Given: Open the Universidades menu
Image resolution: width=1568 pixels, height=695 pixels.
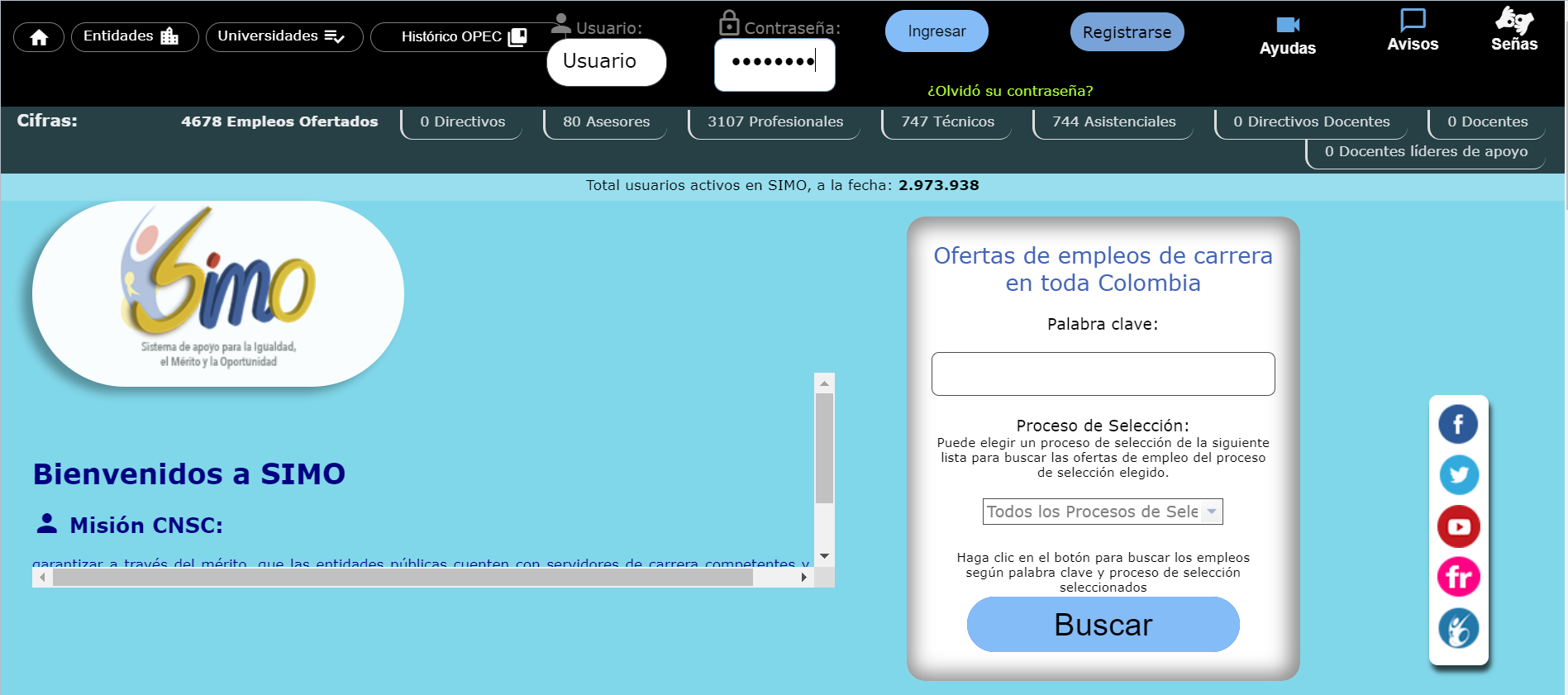Looking at the screenshot, I should [x=284, y=36].
